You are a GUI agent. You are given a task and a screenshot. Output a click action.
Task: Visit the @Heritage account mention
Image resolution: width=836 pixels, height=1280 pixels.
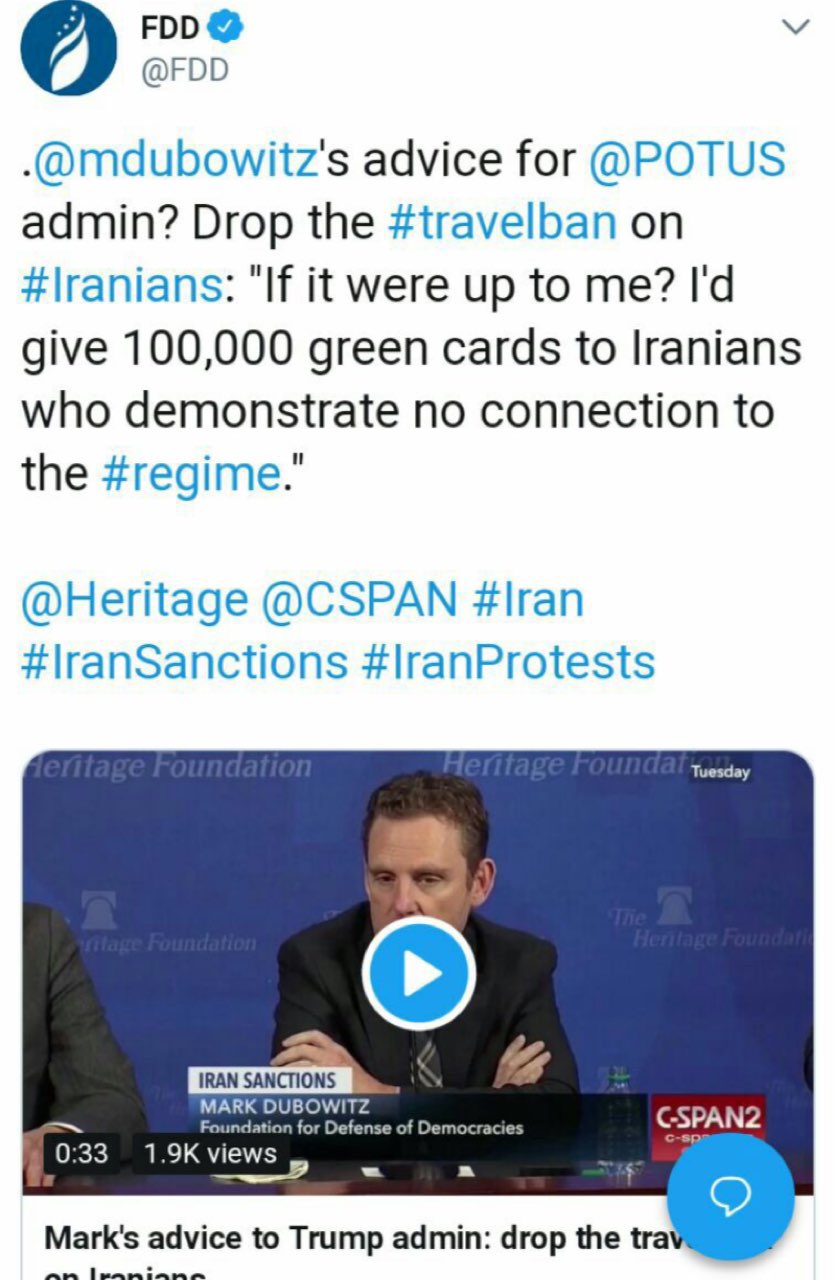(135, 600)
